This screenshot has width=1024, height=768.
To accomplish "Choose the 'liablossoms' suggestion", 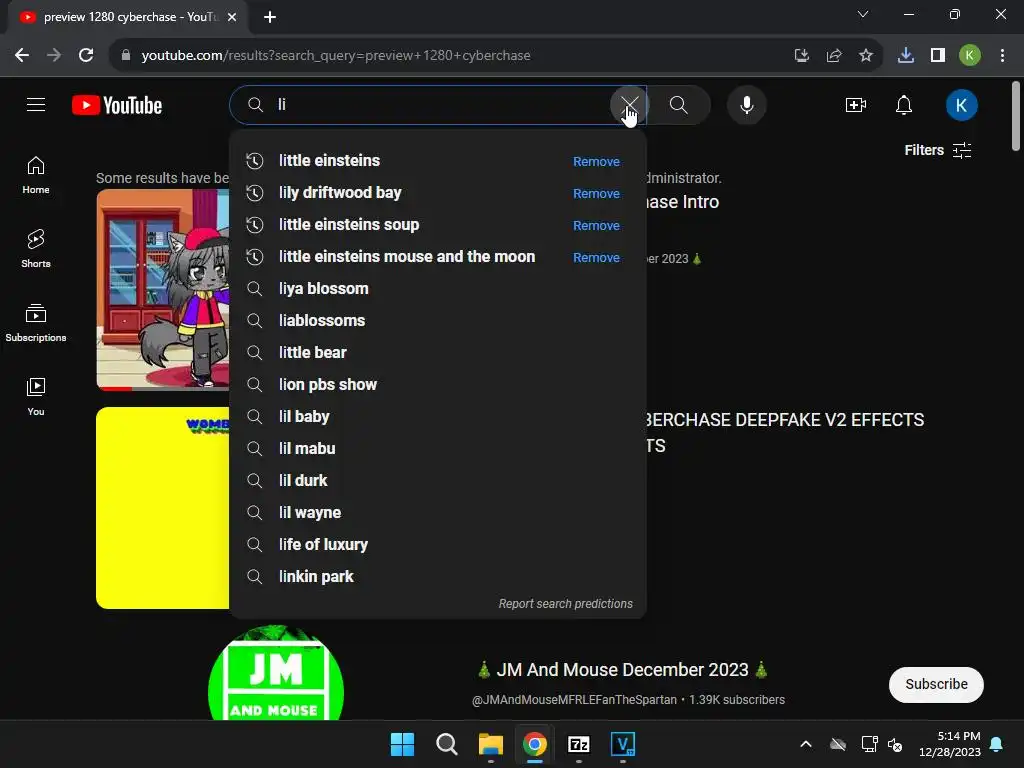I will [438, 321].
